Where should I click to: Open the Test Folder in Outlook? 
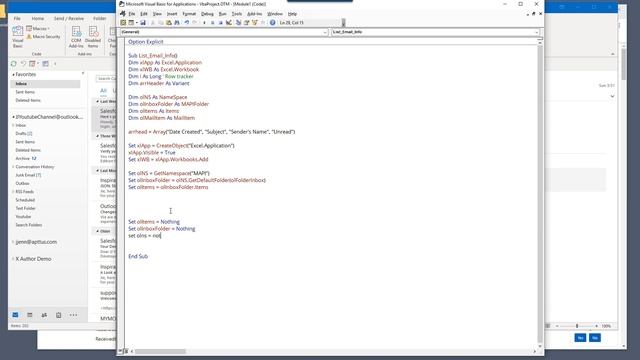(25, 209)
